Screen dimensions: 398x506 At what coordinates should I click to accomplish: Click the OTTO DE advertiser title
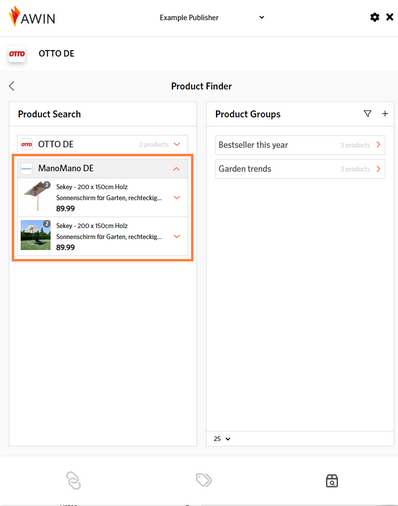[56, 54]
